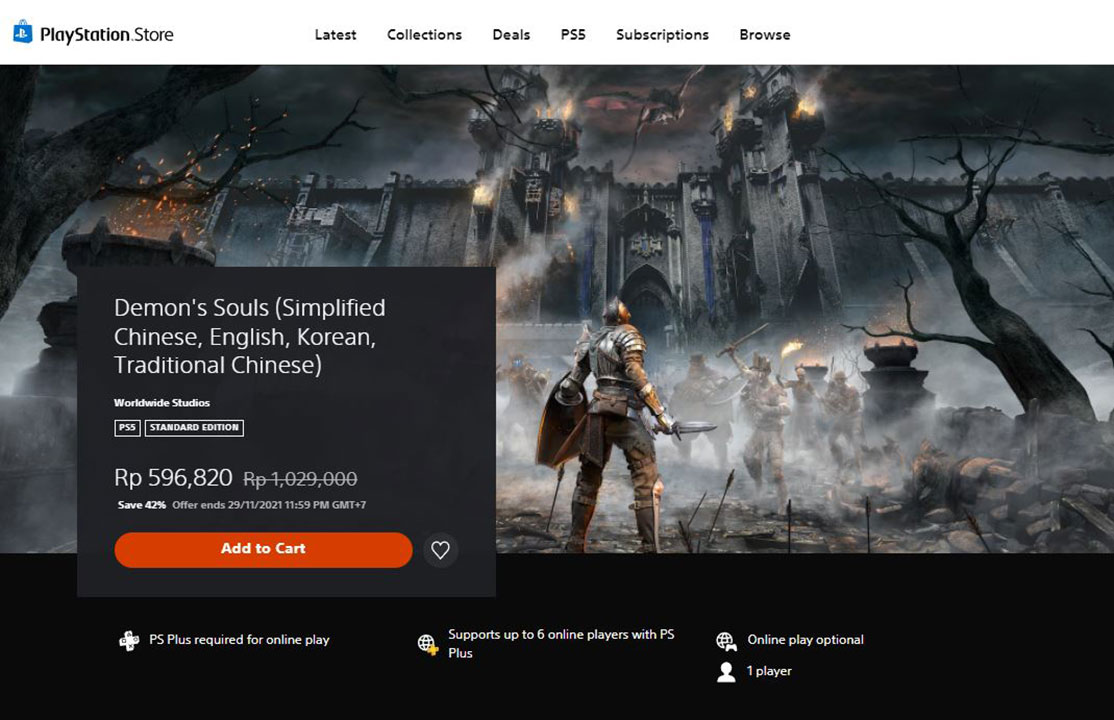Click the 1 player person icon

726,672
